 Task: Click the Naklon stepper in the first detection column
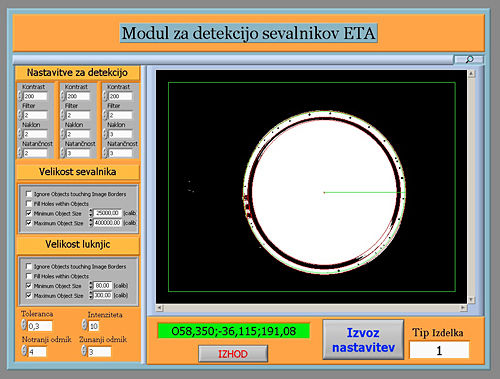(x=20, y=134)
